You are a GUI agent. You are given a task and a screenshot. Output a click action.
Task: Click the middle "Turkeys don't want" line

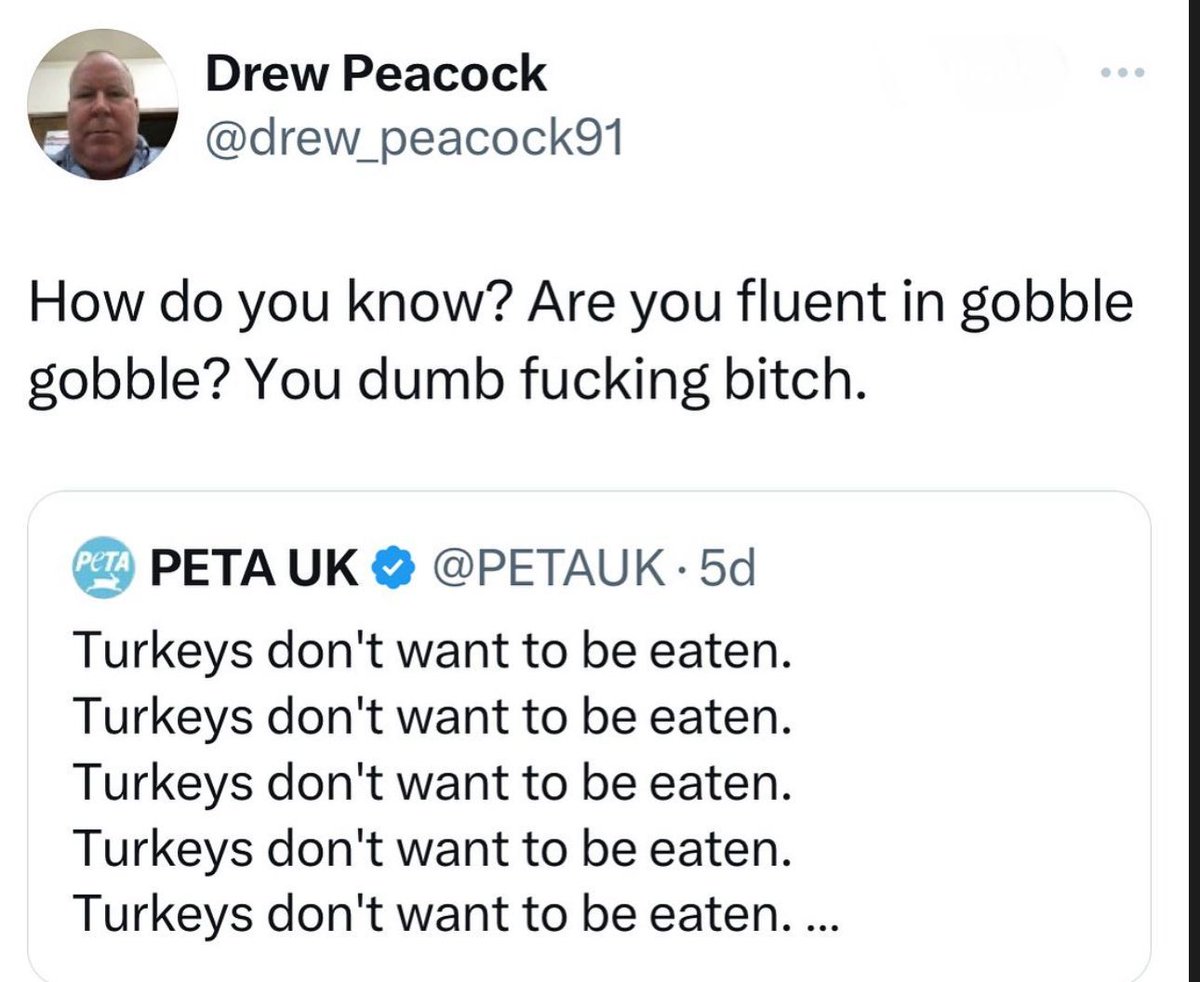coord(433,783)
